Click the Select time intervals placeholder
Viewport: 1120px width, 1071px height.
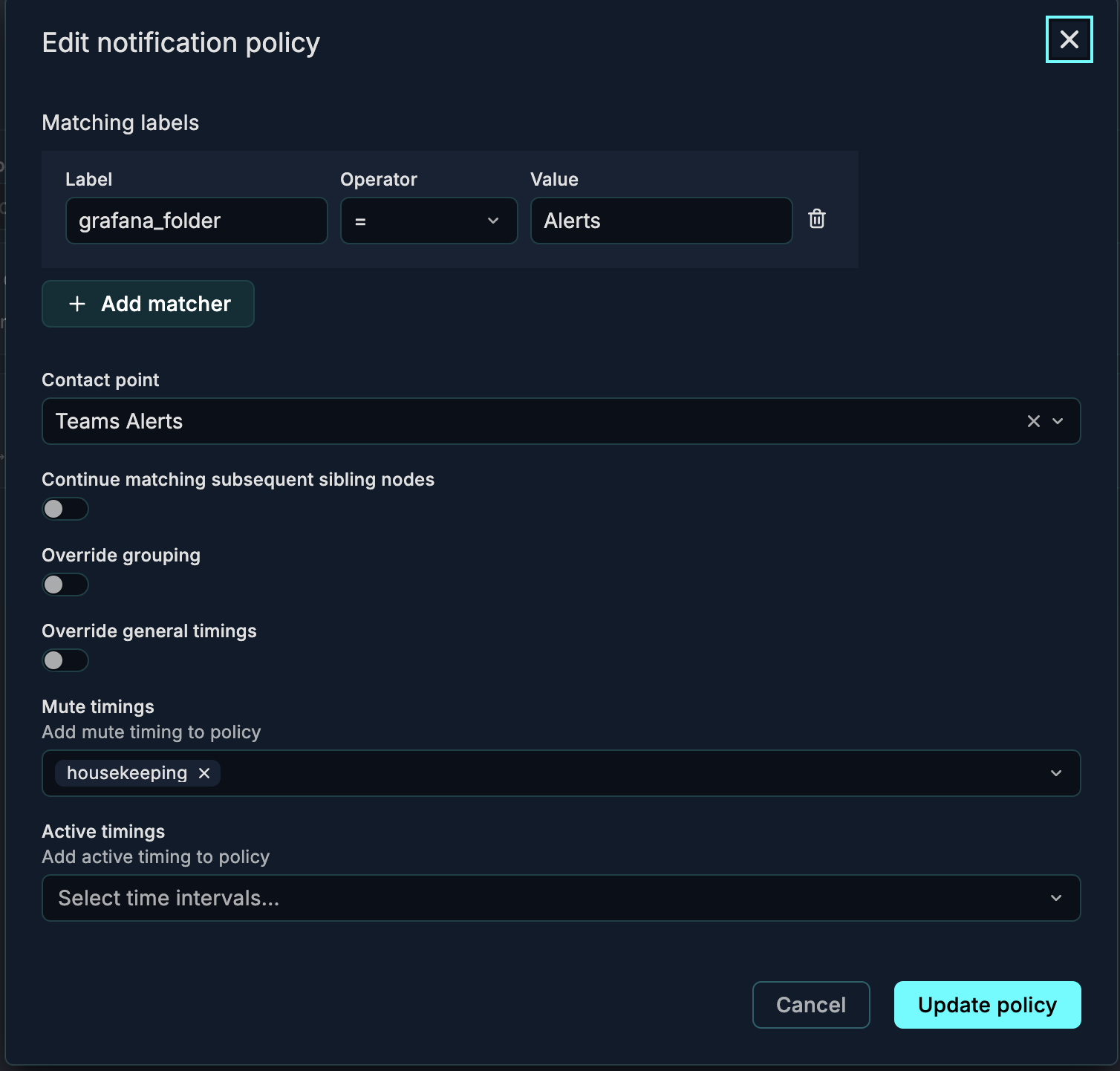(x=169, y=898)
